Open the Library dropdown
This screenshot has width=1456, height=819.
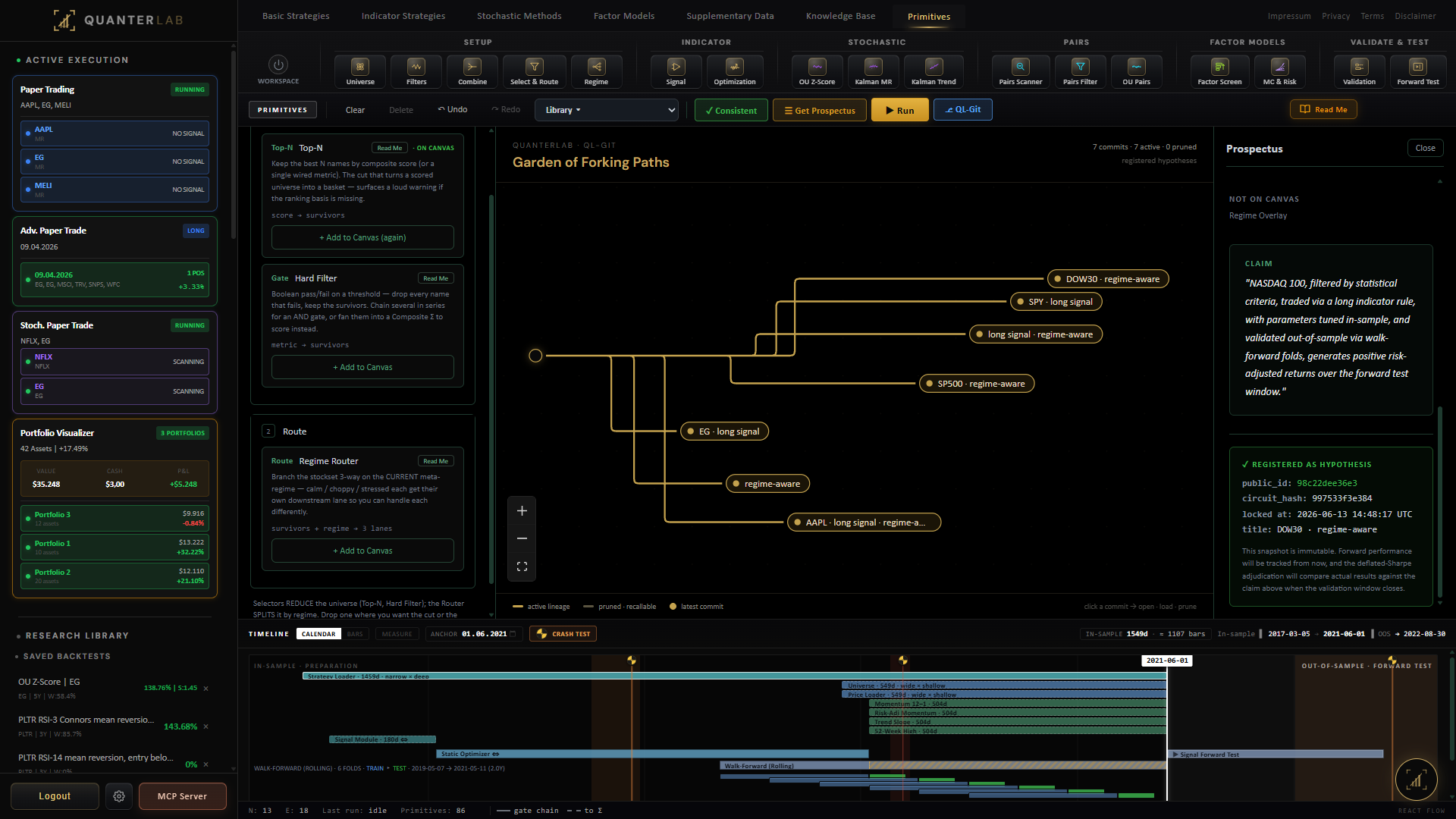(x=606, y=110)
